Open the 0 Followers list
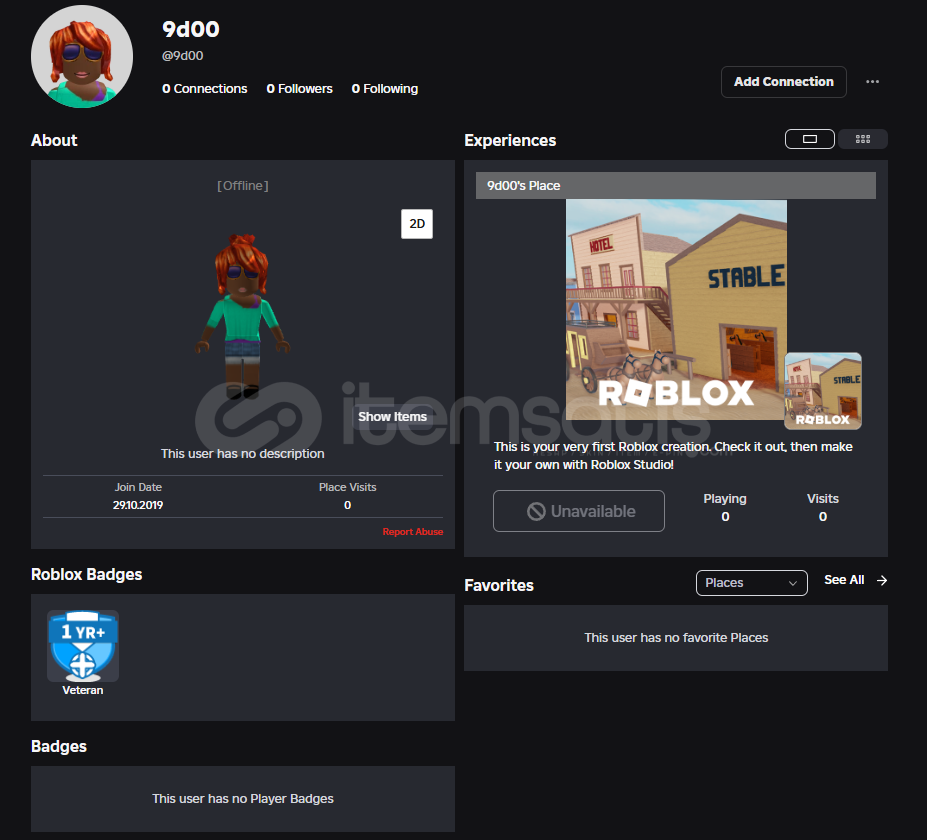This screenshot has height=840, width=927. [299, 89]
